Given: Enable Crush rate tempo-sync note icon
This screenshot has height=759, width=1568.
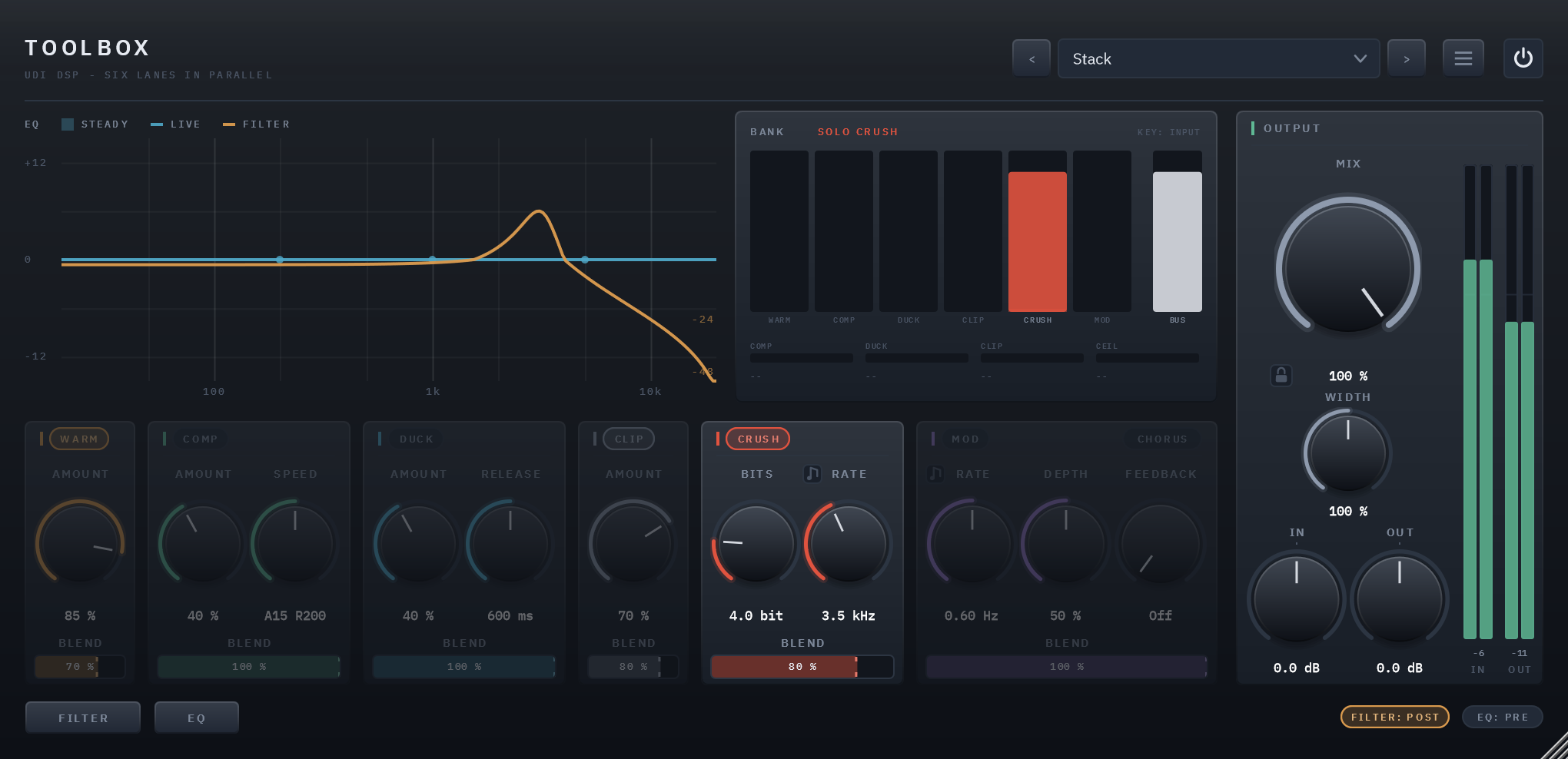Looking at the screenshot, I should pos(812,474).
